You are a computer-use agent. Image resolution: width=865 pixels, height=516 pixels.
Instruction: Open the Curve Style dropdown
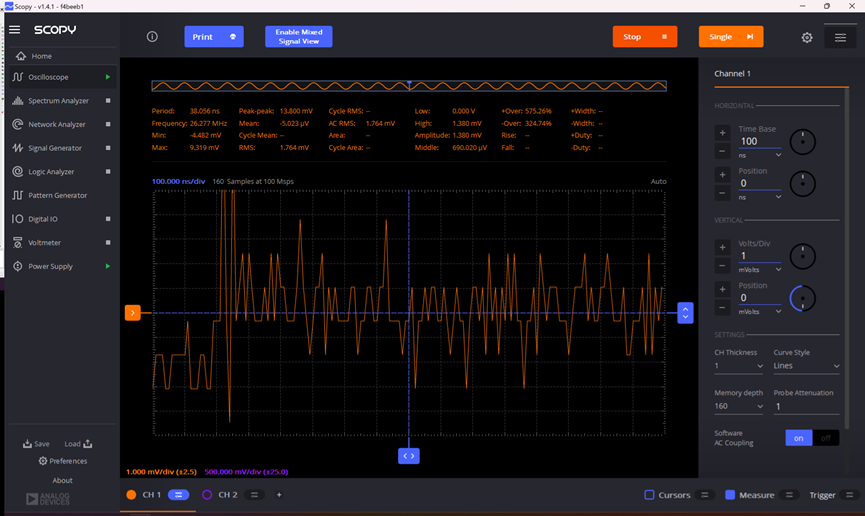[x=806, y=366]
